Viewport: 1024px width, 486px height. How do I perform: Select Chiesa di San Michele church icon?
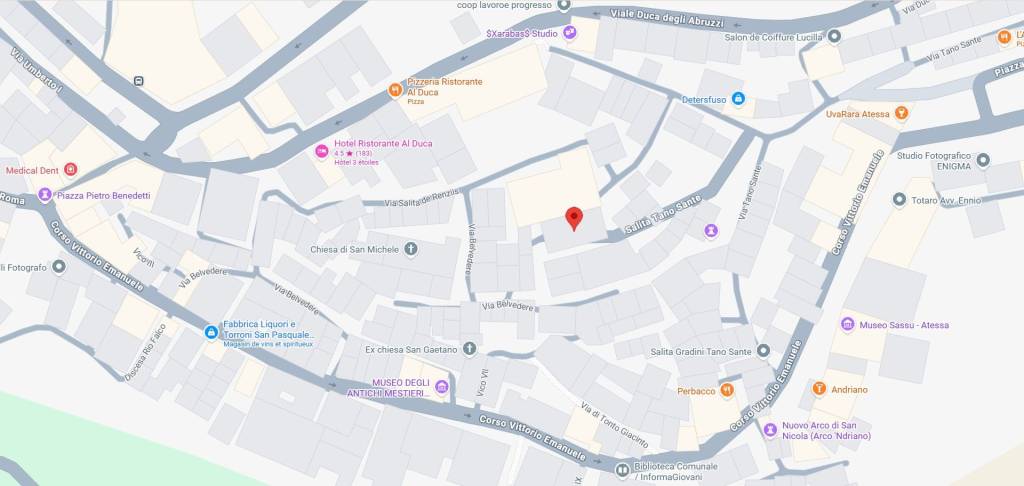point(410,248)
